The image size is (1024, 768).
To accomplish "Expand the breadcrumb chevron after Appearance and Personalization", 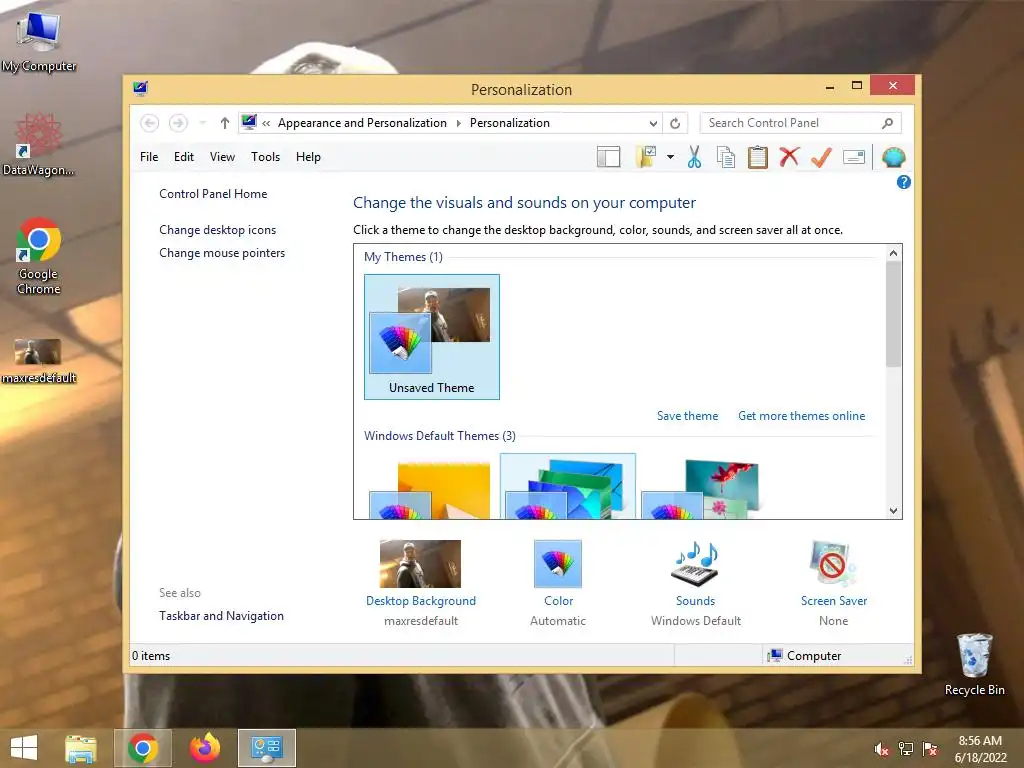I will tap(458, 123).
